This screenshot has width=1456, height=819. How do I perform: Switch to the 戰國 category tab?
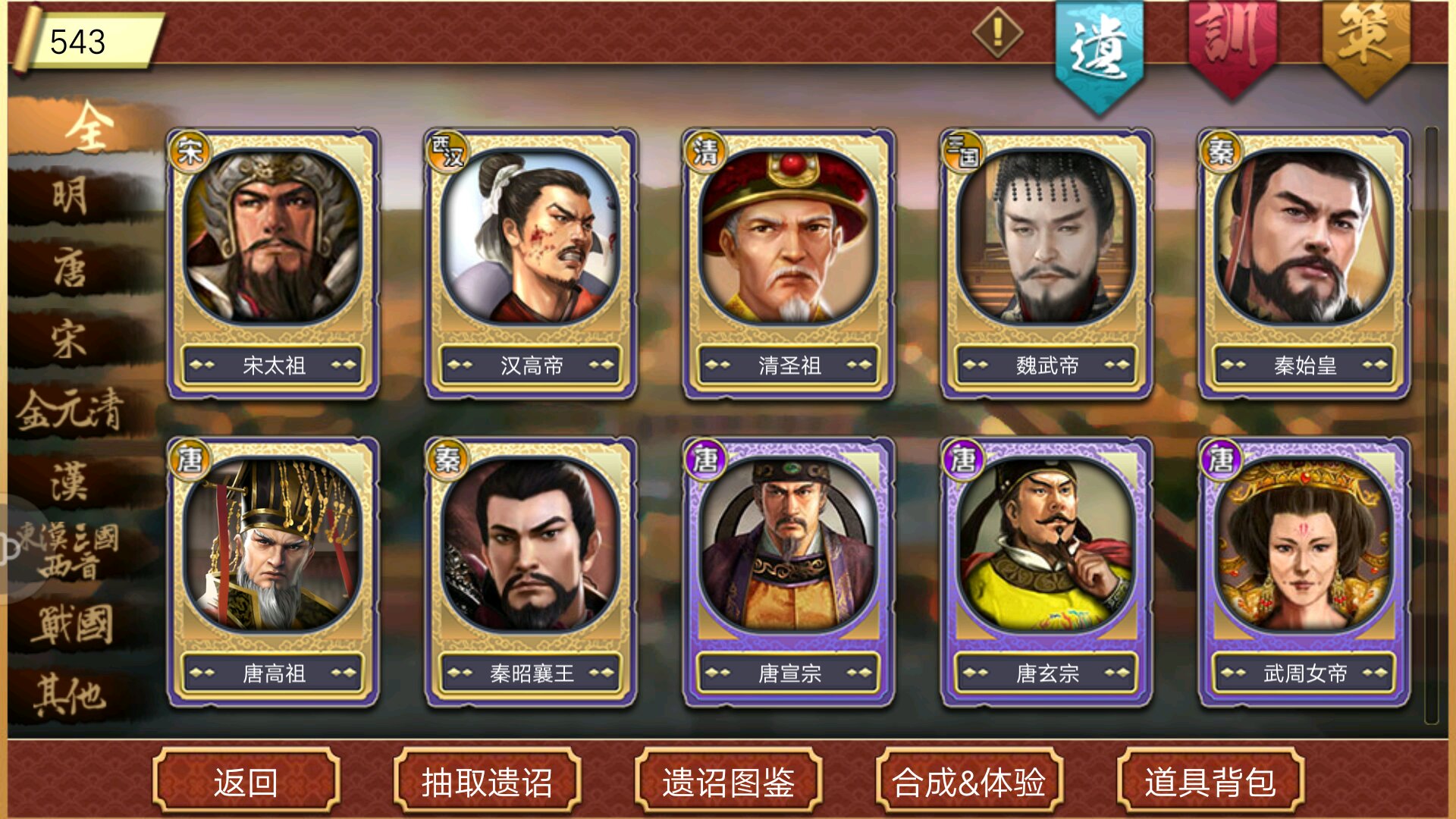72,625
